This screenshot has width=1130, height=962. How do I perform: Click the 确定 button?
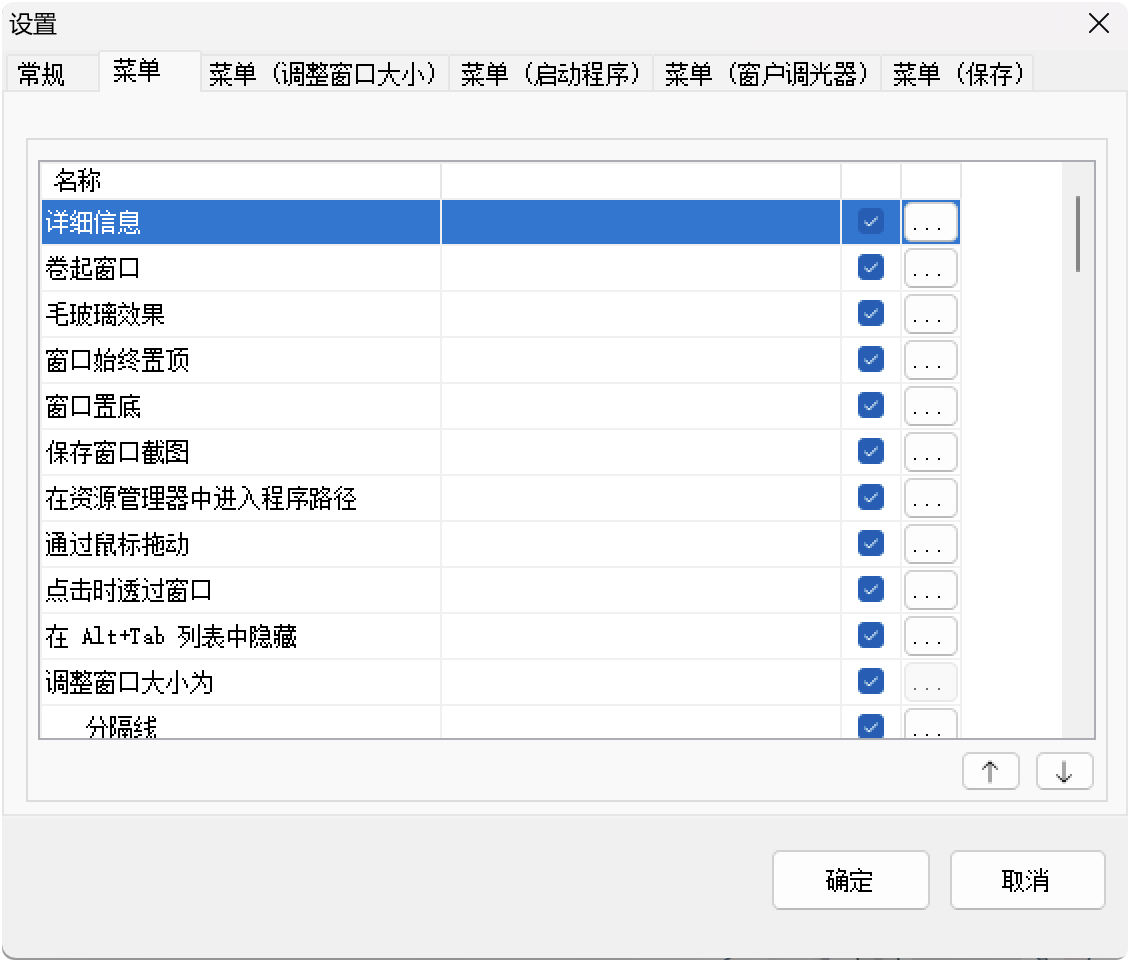click(850, 880)
